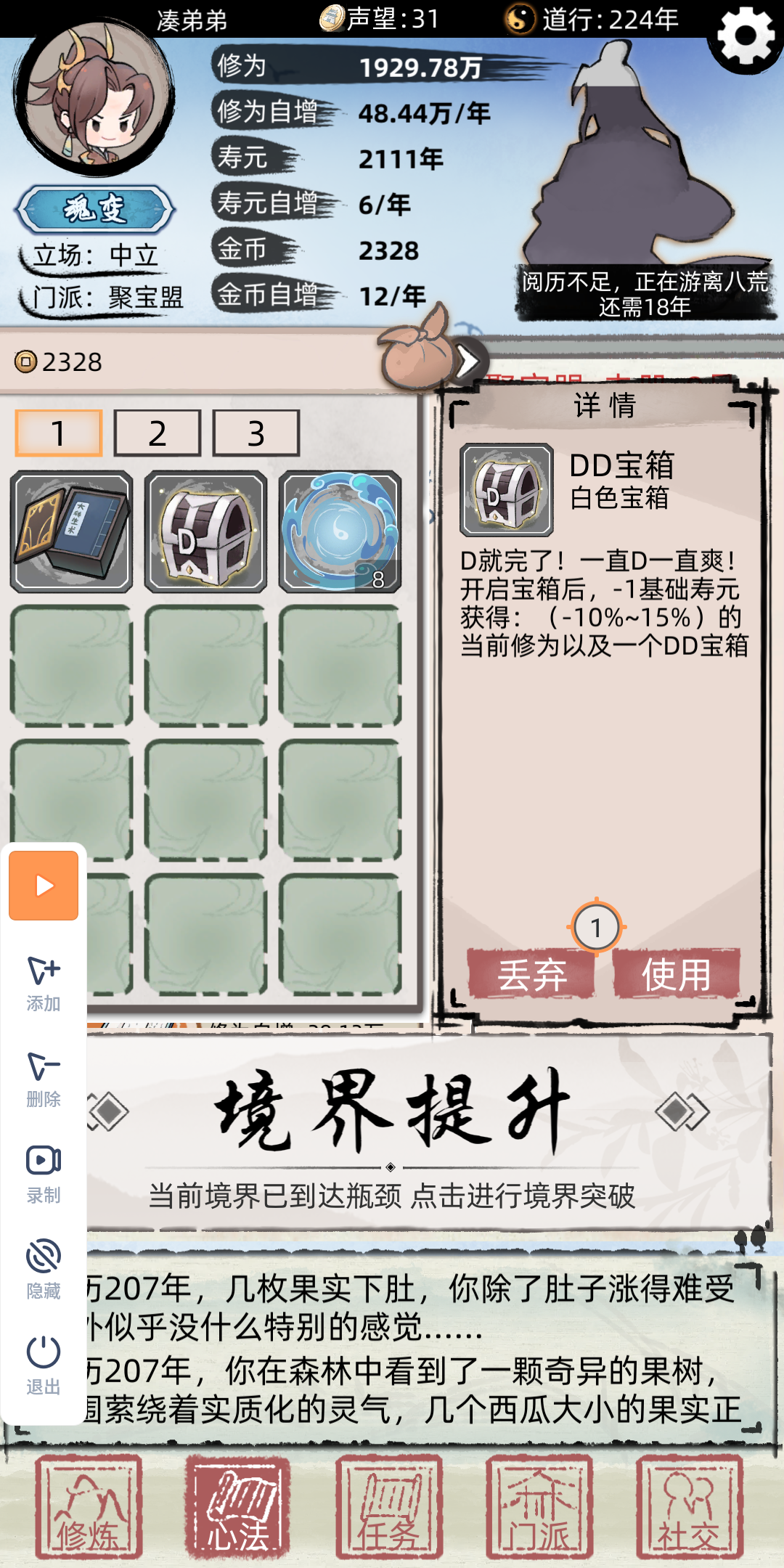Viewport: 784px width, 1568px height.
Task: Start recording with the 录制 icon
Action: coord(44,1175)
